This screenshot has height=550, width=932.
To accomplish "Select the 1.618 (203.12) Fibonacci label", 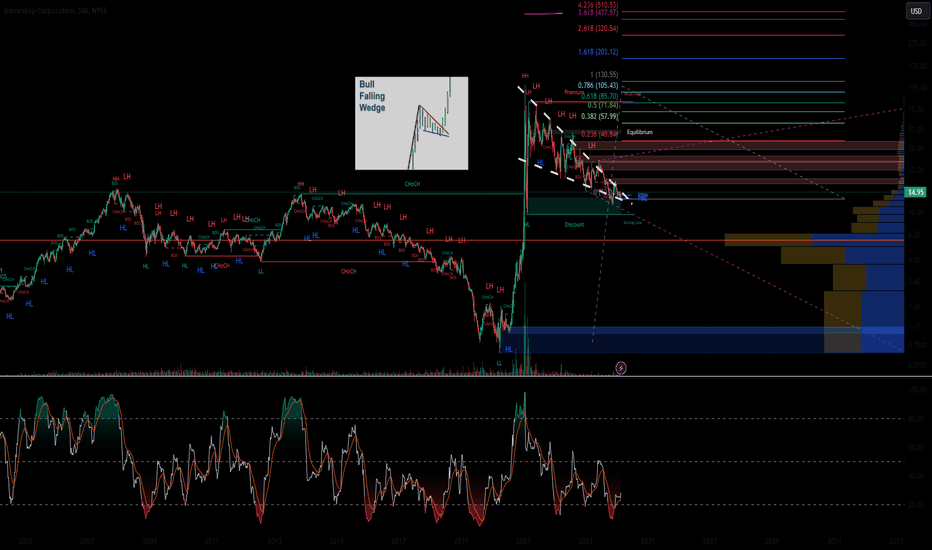I will coord(598,52).
